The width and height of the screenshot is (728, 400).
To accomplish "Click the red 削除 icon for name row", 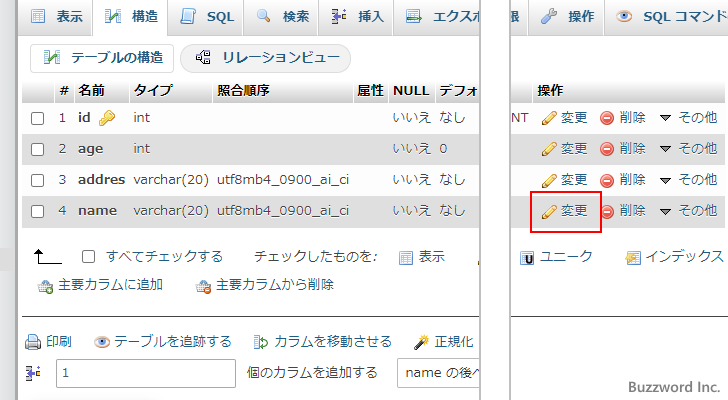I will coord(607,212).
